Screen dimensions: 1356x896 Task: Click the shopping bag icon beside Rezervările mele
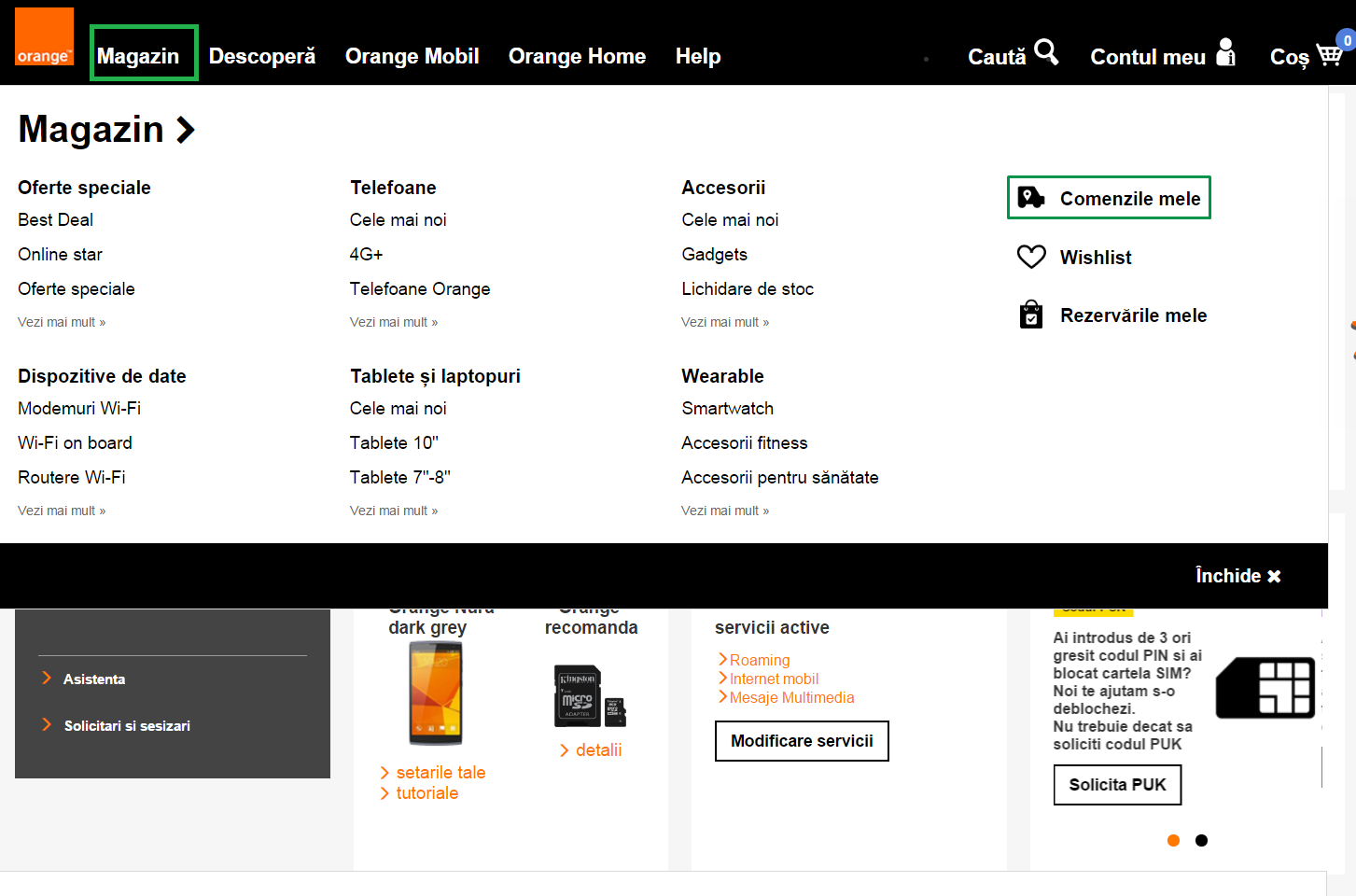1031,315
